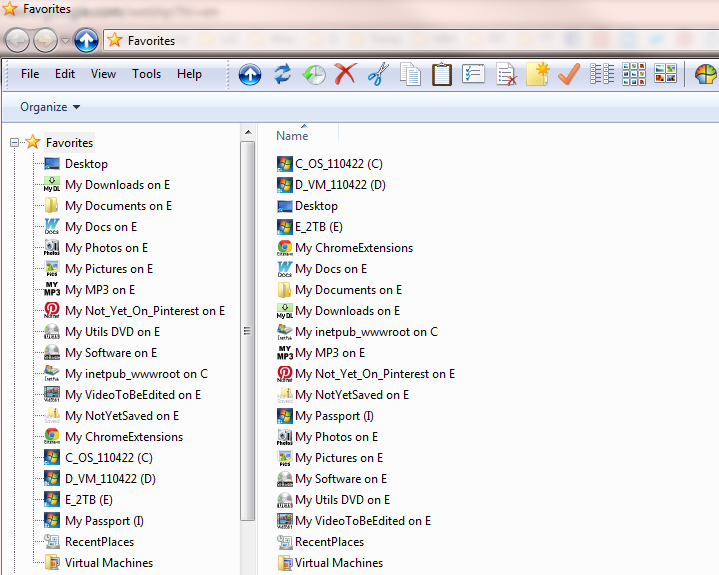
Task: Click the Copy pages toolbar icon
Action: click(x=410, y=74)
